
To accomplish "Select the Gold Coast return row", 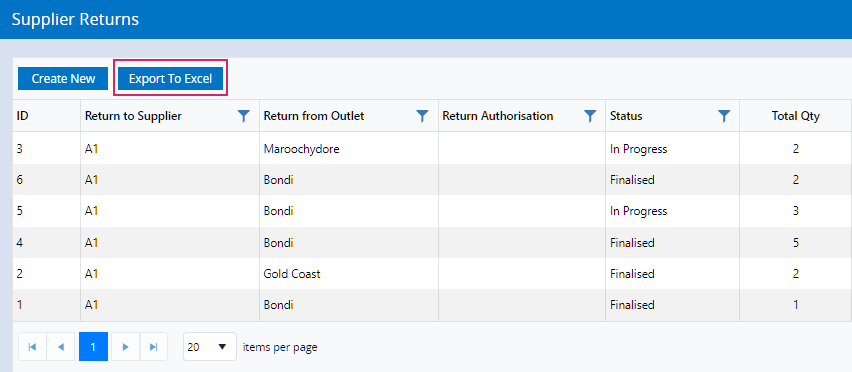I will click(x=433, y=274).
